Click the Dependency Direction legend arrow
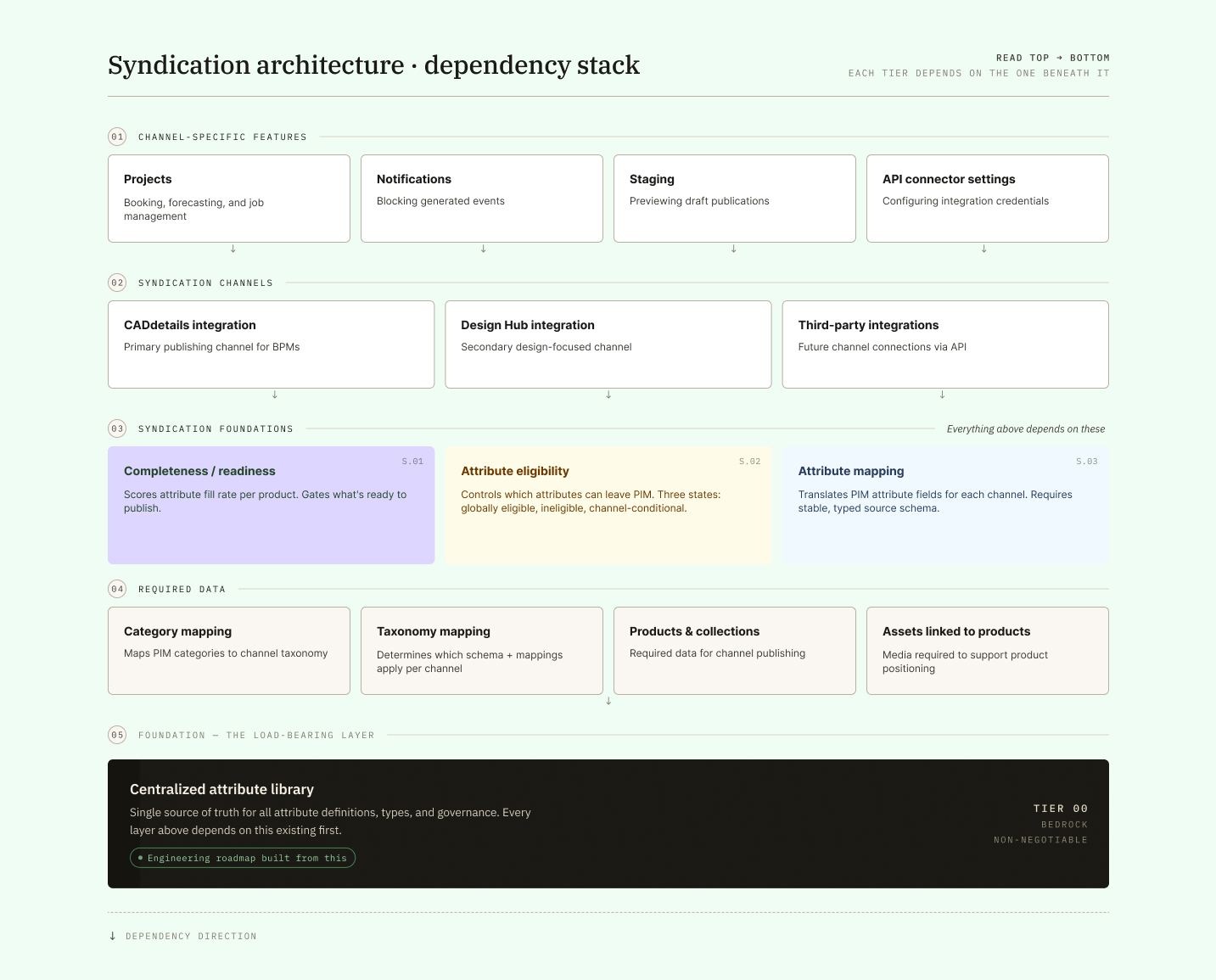Screen dimensions: 1216x980 tap(113, 936)
